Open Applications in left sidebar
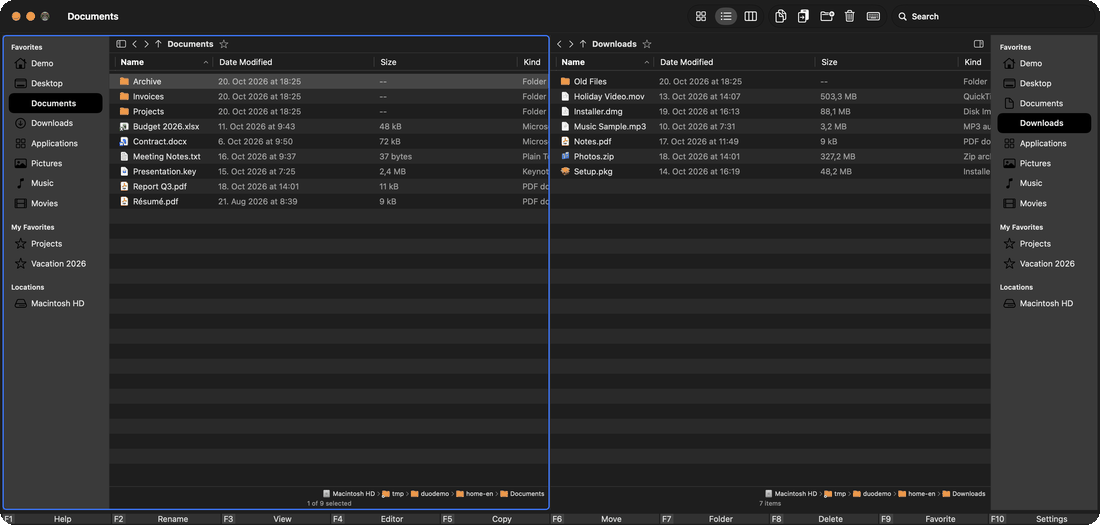 click(55, 143)
